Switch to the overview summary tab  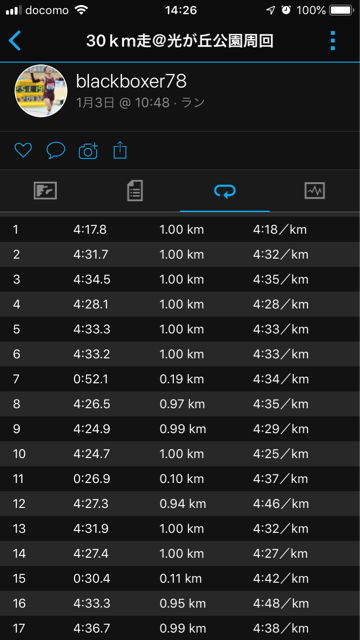tap(45, 191)
